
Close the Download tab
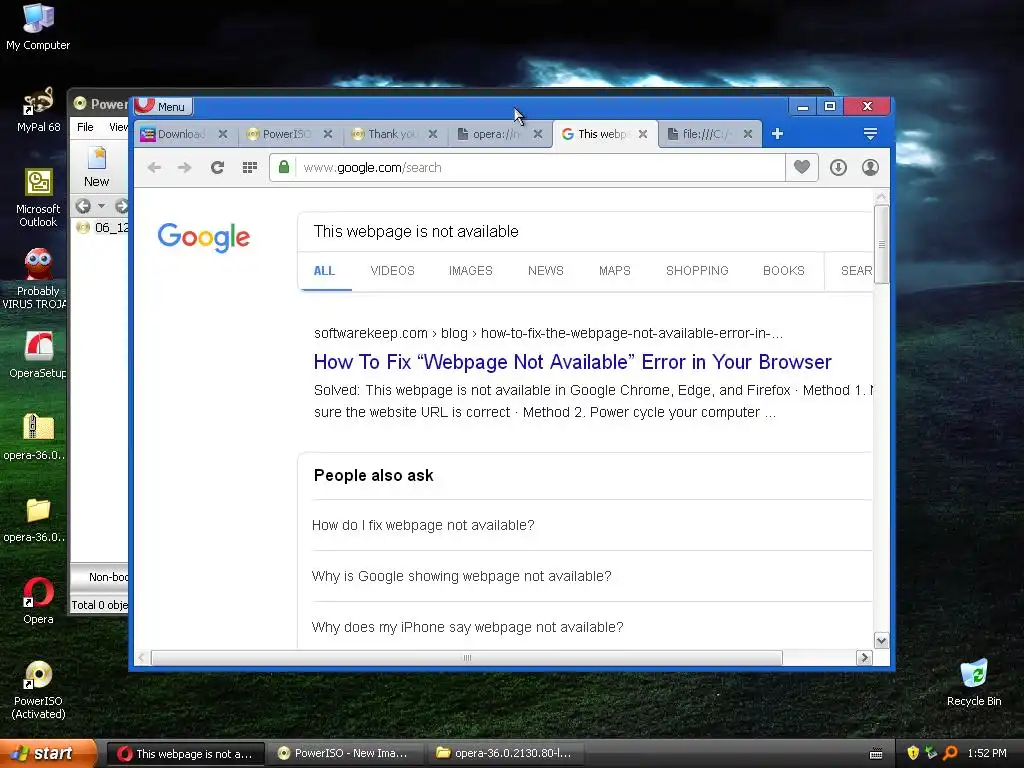coord(223,134)
